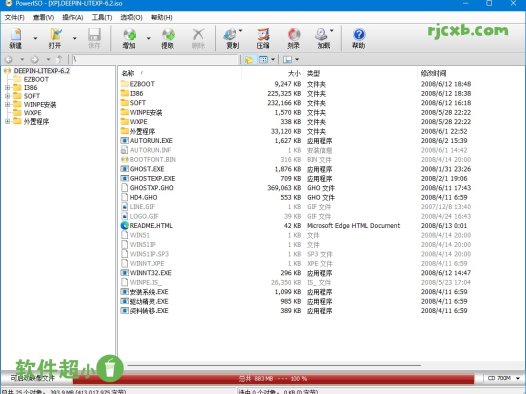
Task: Open the File (文件) menu
Action: click(14, 17)
